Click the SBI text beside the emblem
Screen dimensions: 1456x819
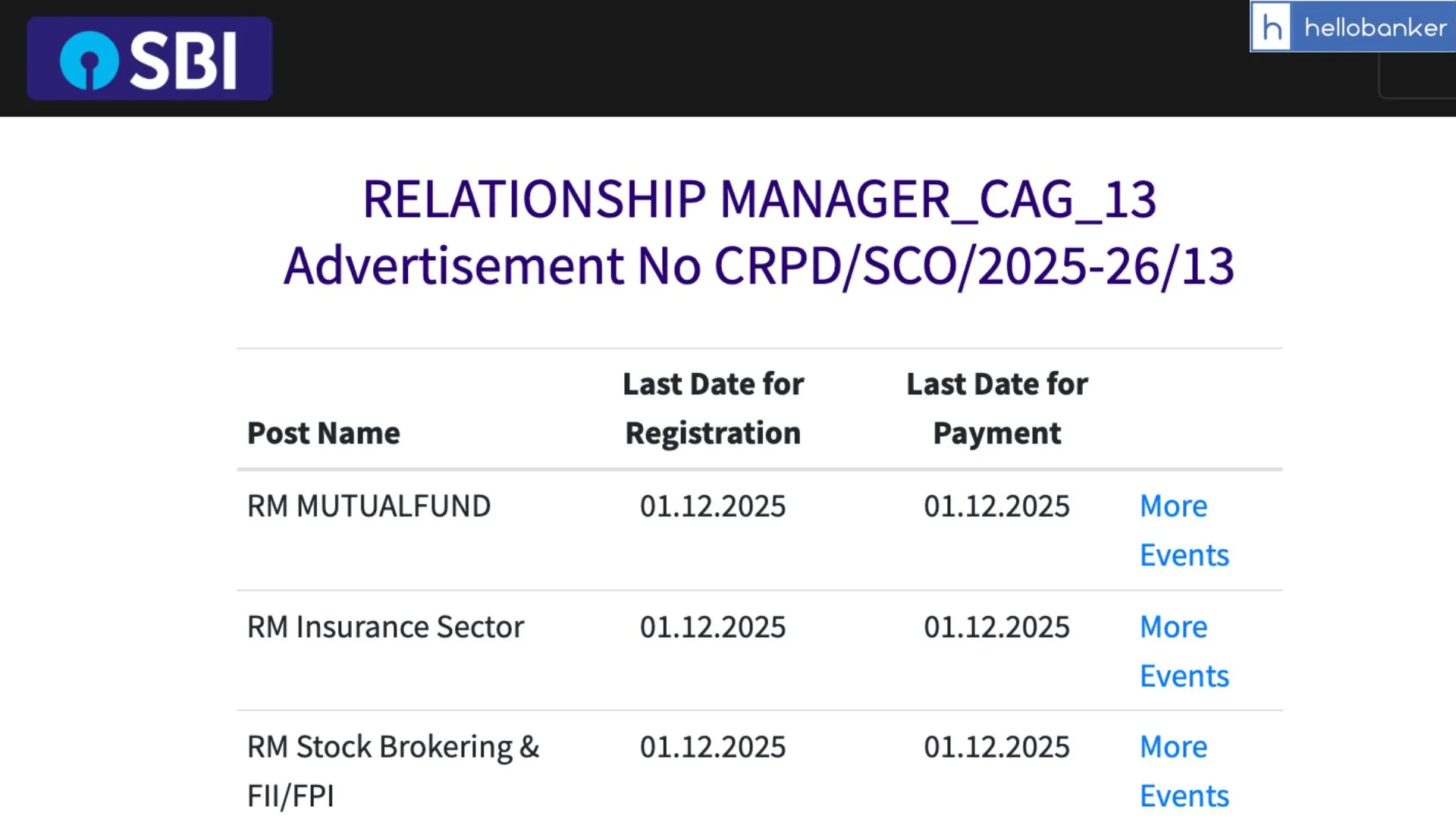pos(186,58)
